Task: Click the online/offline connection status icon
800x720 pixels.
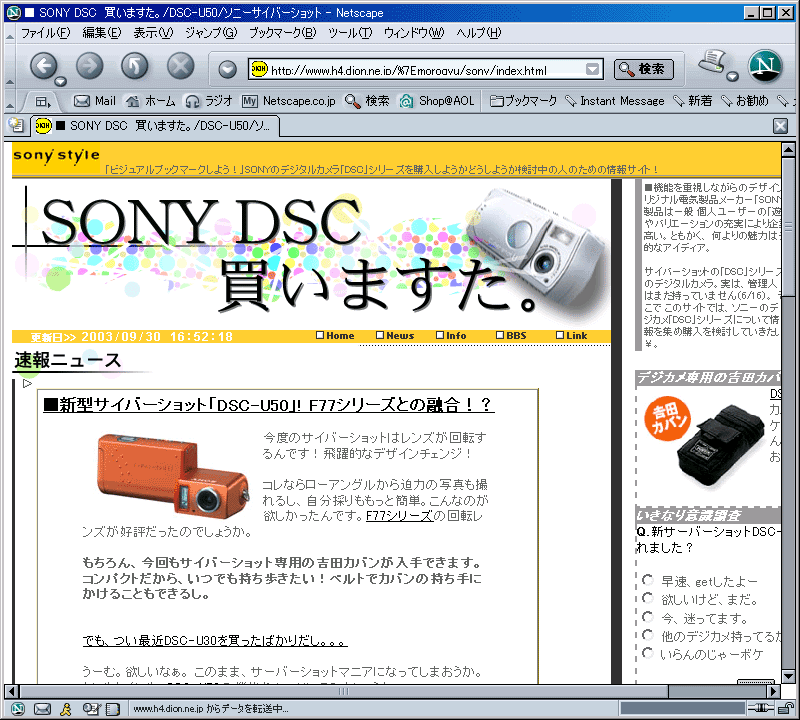Action: click(x=760, y=708)
